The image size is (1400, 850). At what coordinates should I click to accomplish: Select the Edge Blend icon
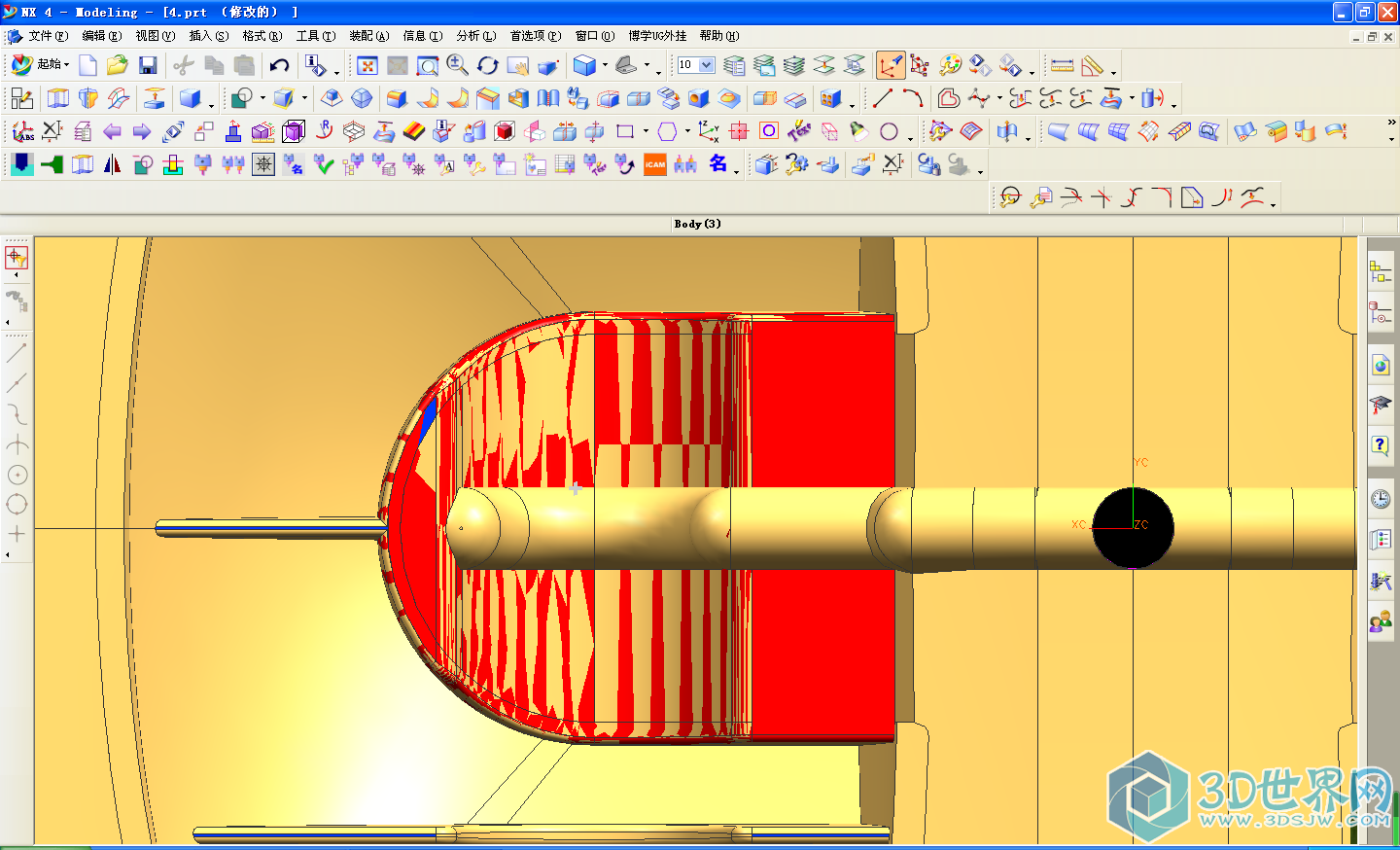point(397,98)
